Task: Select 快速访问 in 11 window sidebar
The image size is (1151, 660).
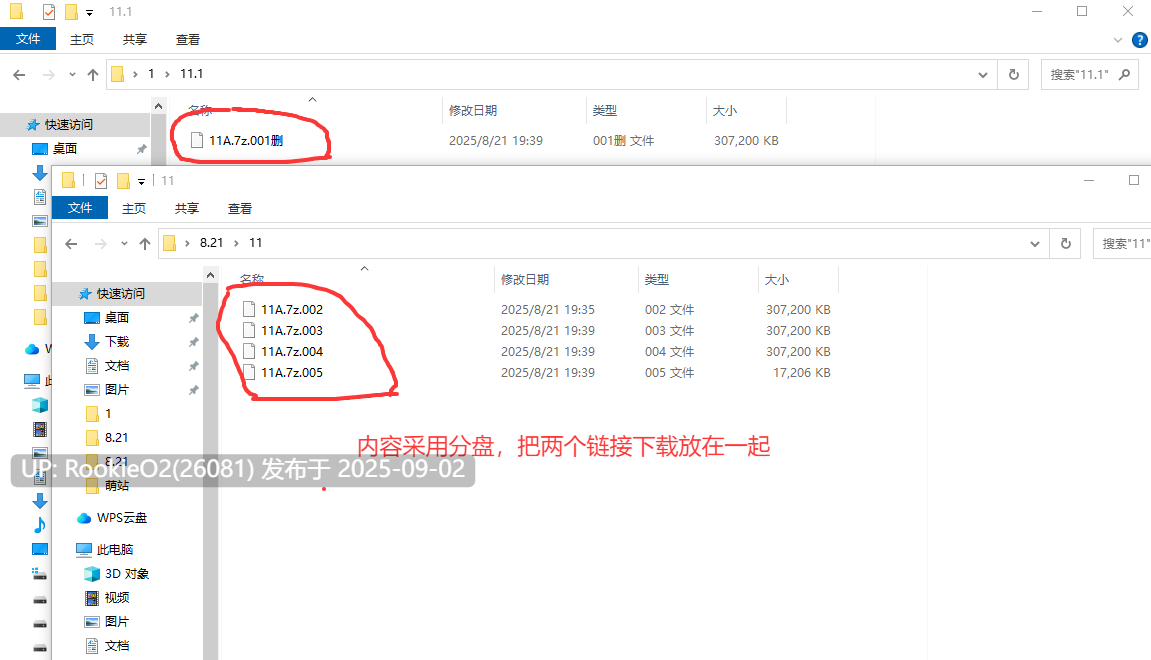Action: [x=120, y=293]
